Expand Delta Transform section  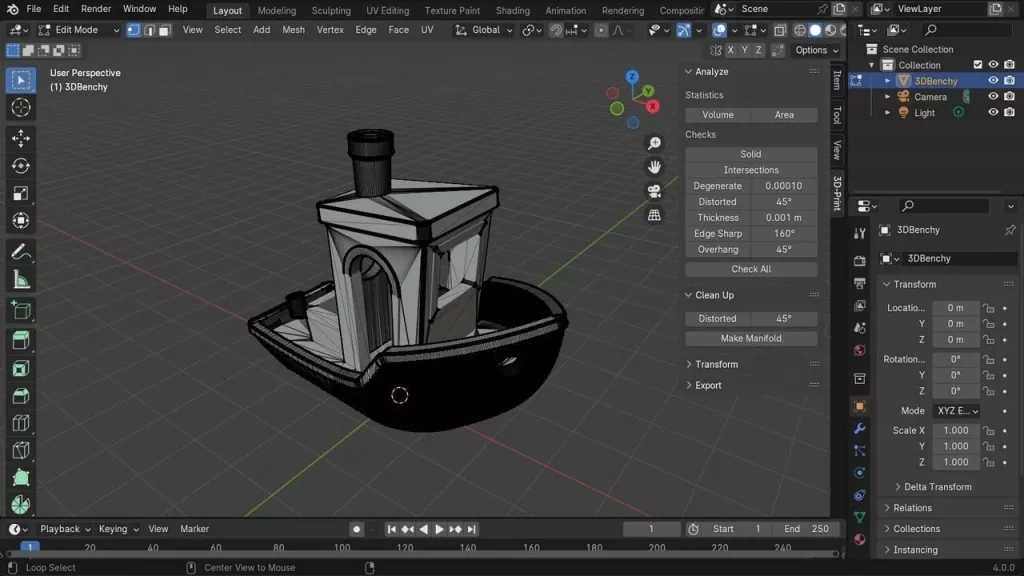pyautogui.click(x=937, y=487)
